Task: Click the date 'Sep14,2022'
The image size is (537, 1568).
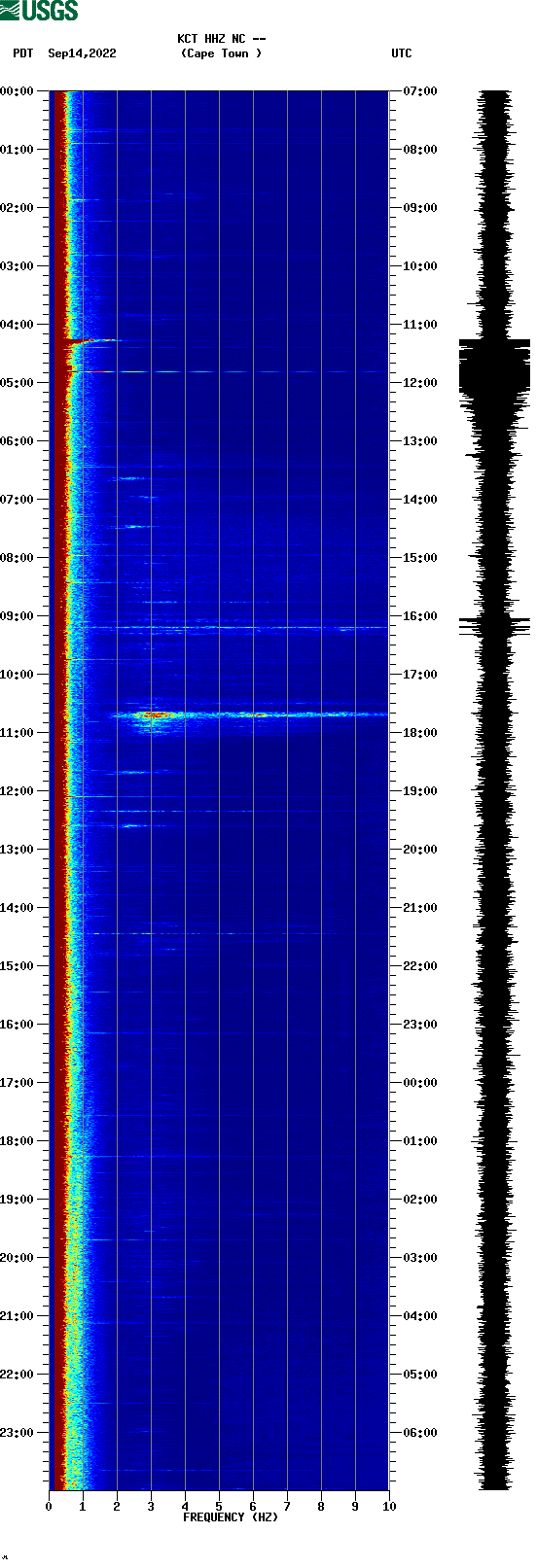Action: 82,53
